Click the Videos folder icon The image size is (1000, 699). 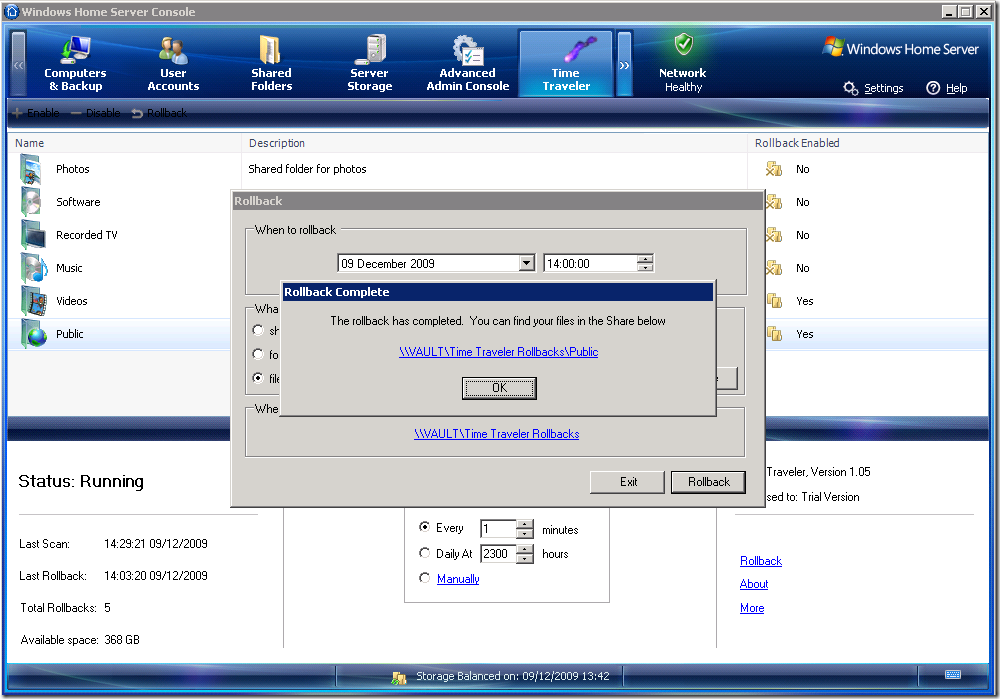pyautogui.click(x=34, y=302)
